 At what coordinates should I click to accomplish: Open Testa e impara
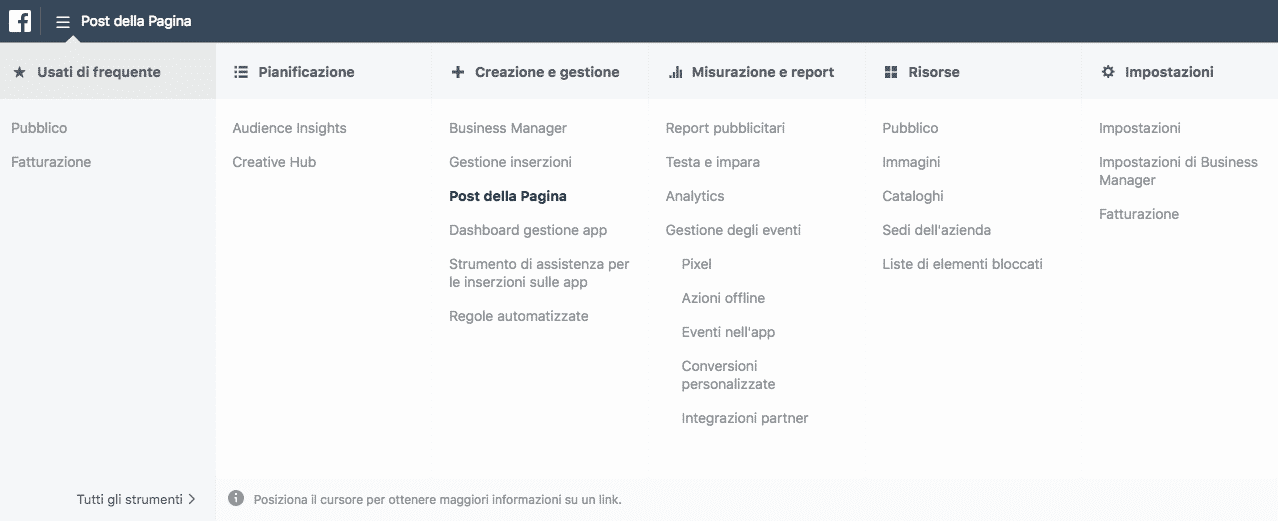(x=713, y=162)
